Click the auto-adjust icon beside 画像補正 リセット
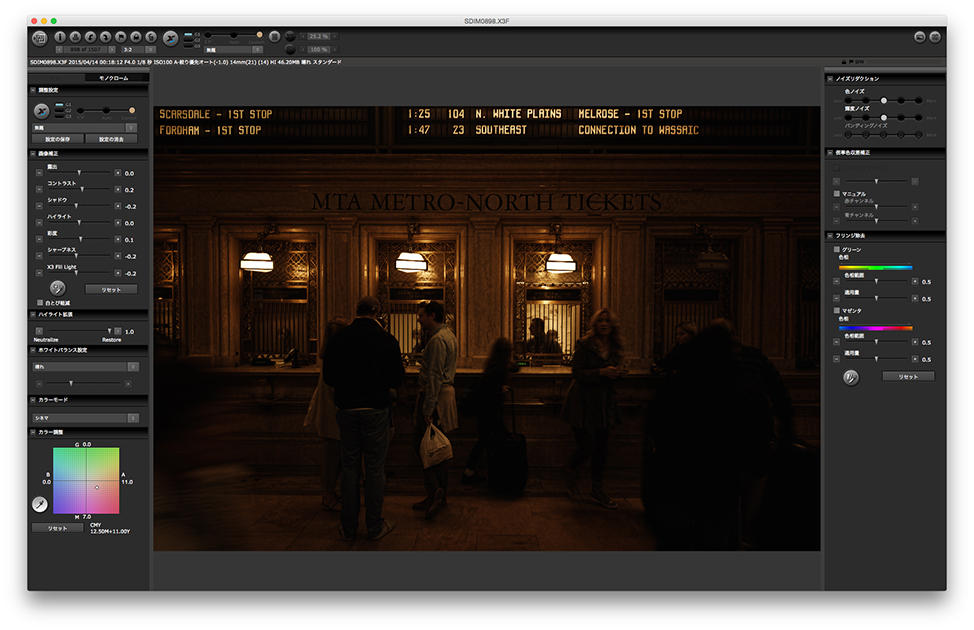 58,288
